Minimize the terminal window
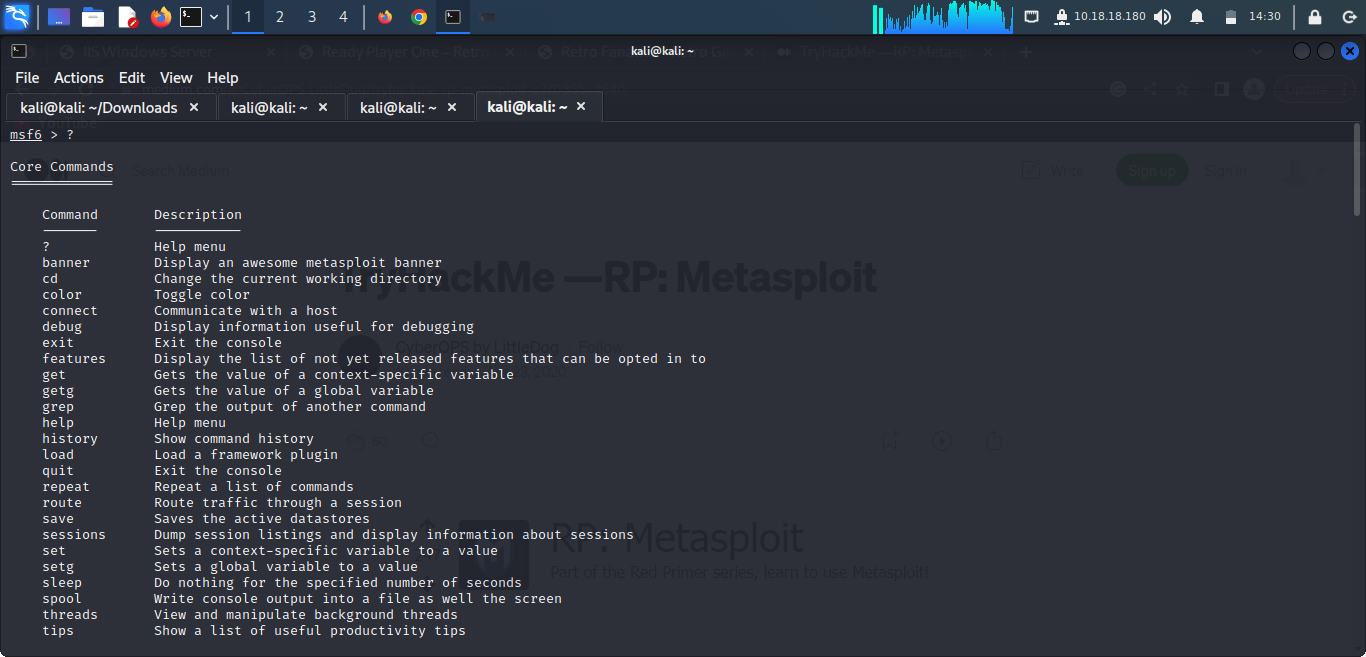 pos(1302,51)
